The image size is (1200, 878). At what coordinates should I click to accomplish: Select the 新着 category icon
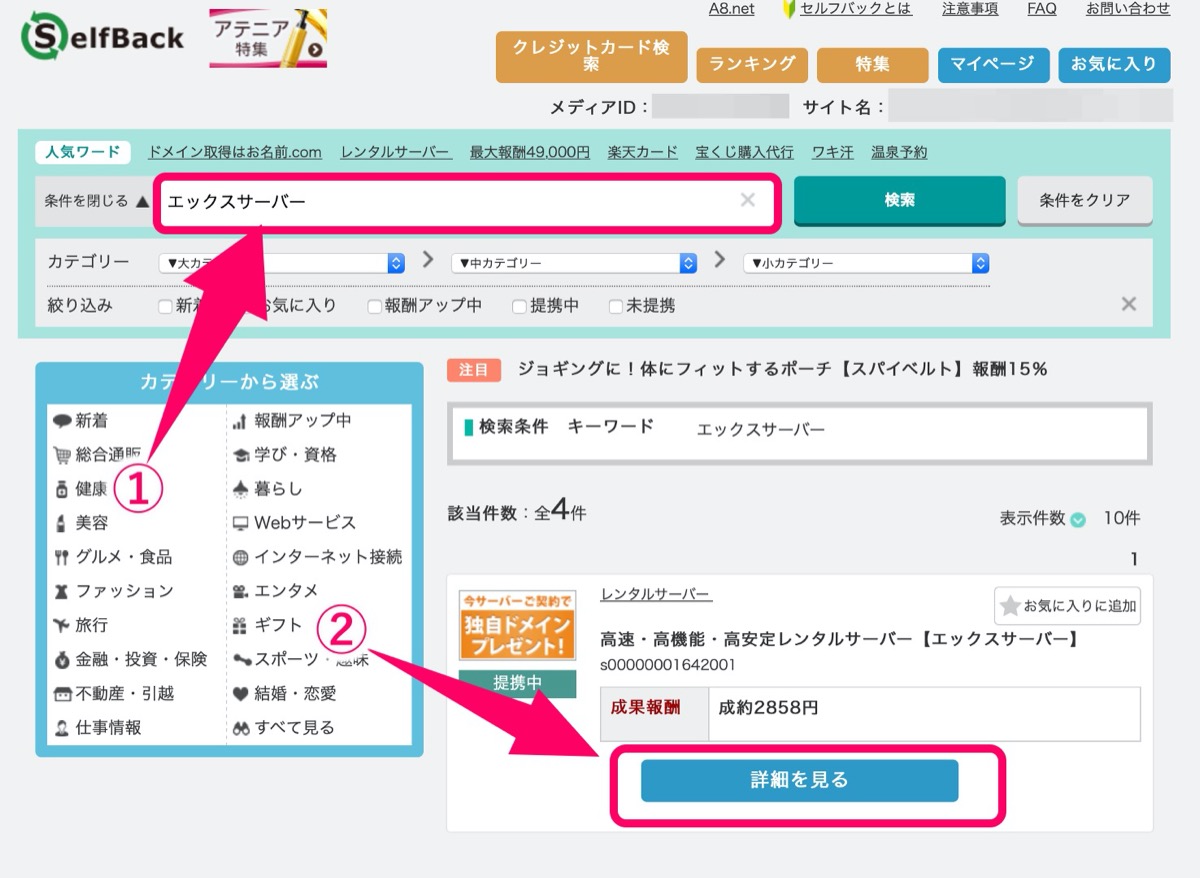click(62, 421)
